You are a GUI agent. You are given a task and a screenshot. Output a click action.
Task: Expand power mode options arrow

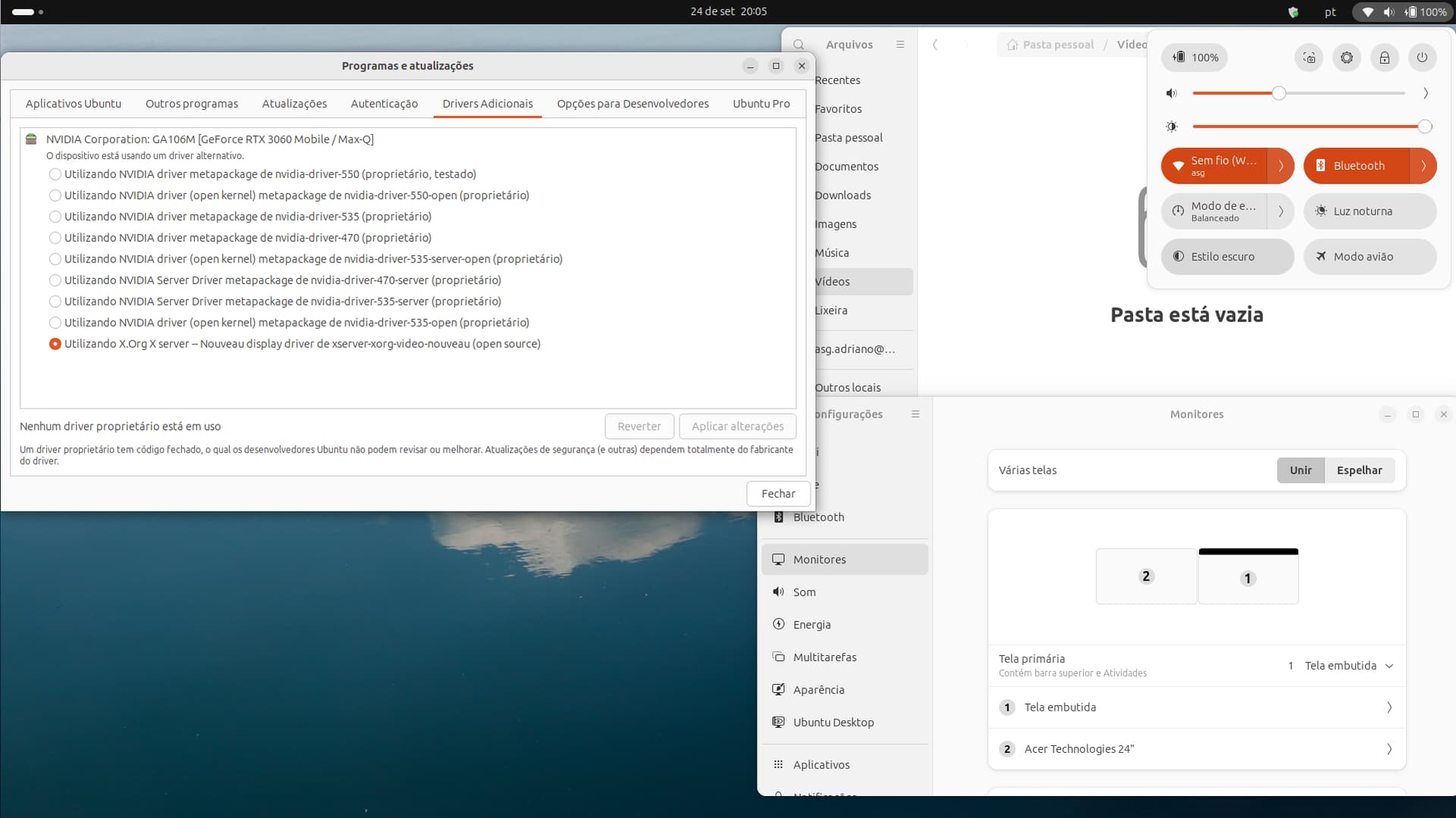click(x=1281, y=212)
